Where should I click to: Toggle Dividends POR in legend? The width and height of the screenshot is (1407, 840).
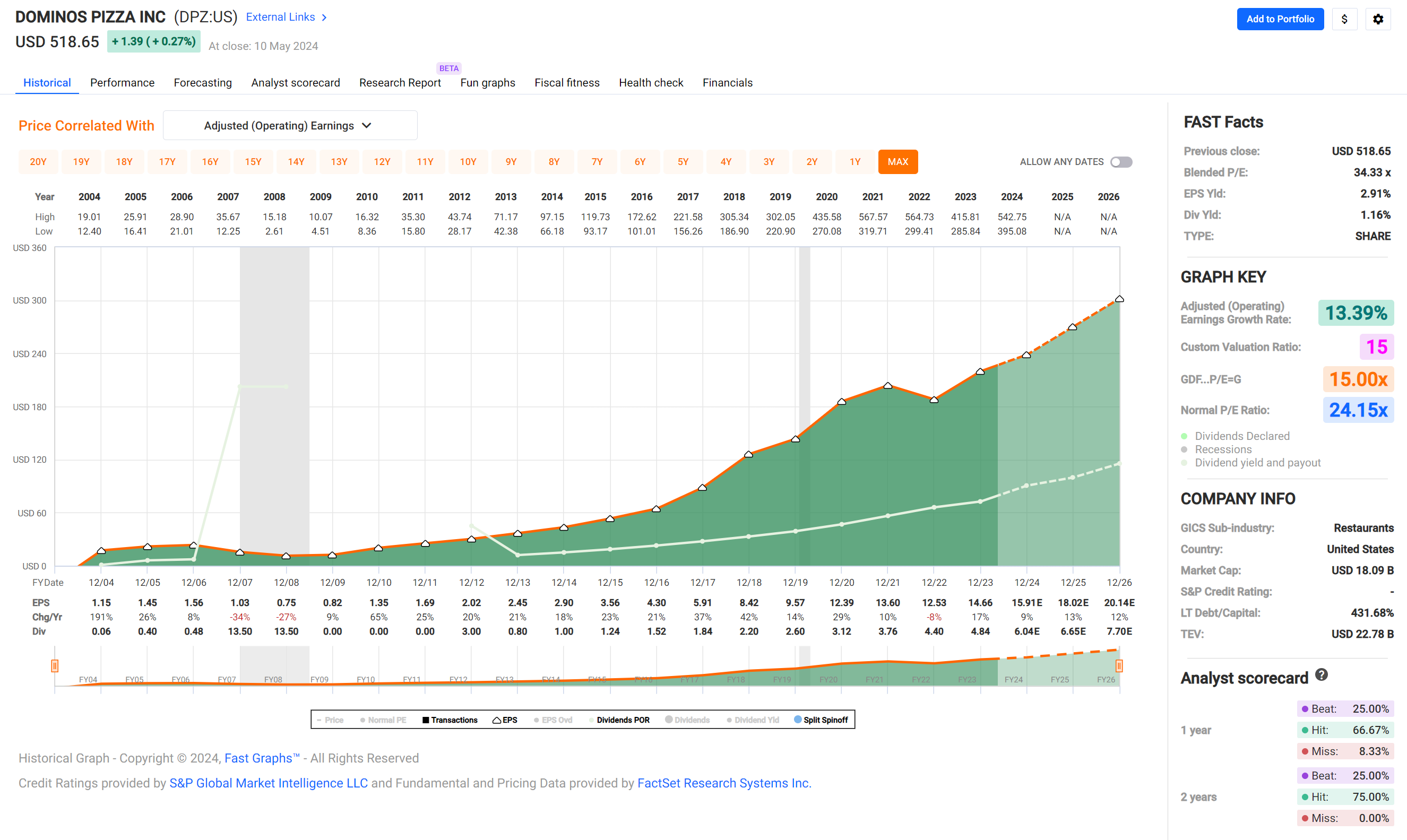[619, 720]
